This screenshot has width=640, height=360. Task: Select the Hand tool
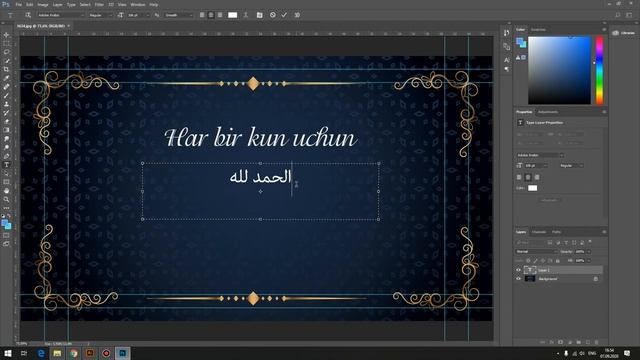pyautogui.click(x=6, y=191)
